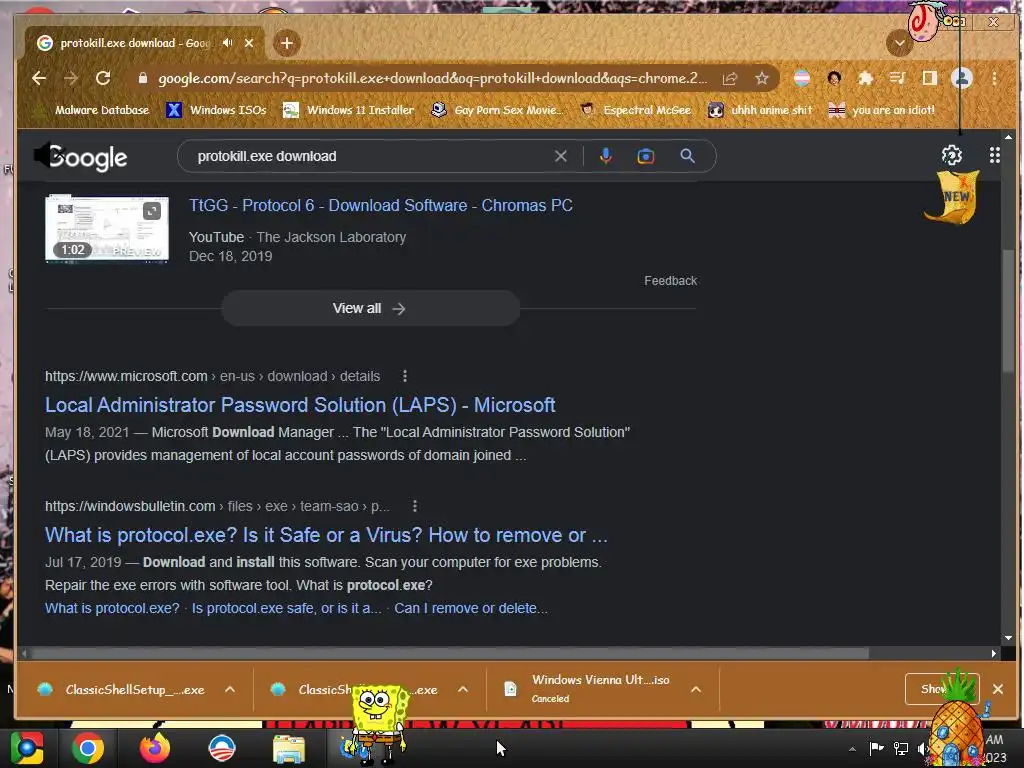Reload the current Google page
1024x768 pixels.
pyautogui.click(x=103, y=78)
